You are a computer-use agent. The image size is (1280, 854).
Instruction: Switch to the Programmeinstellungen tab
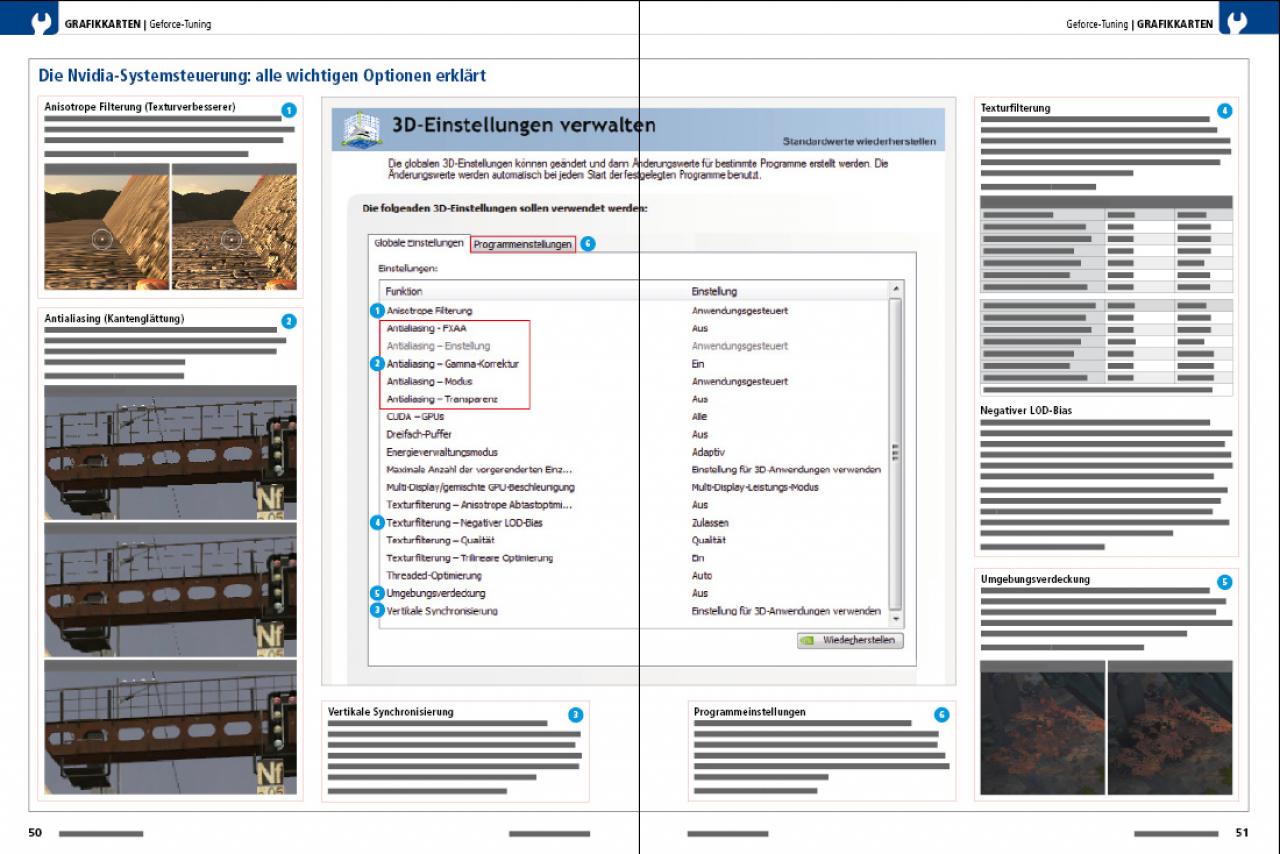click(523, 244)
